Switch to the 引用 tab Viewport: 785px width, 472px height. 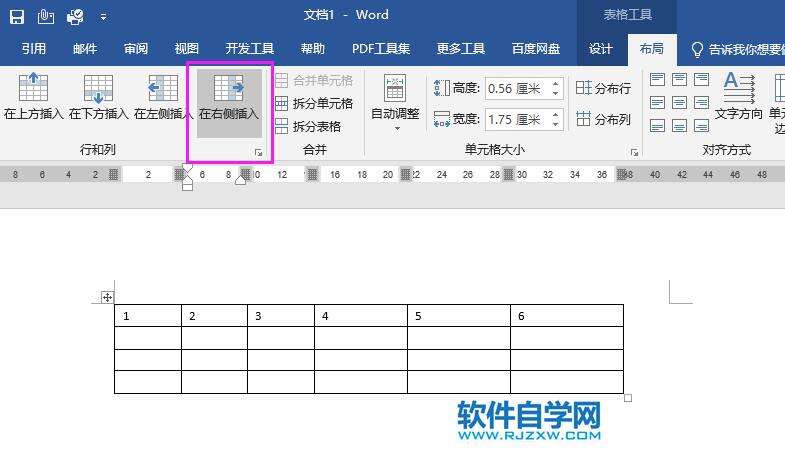point(34,49)
